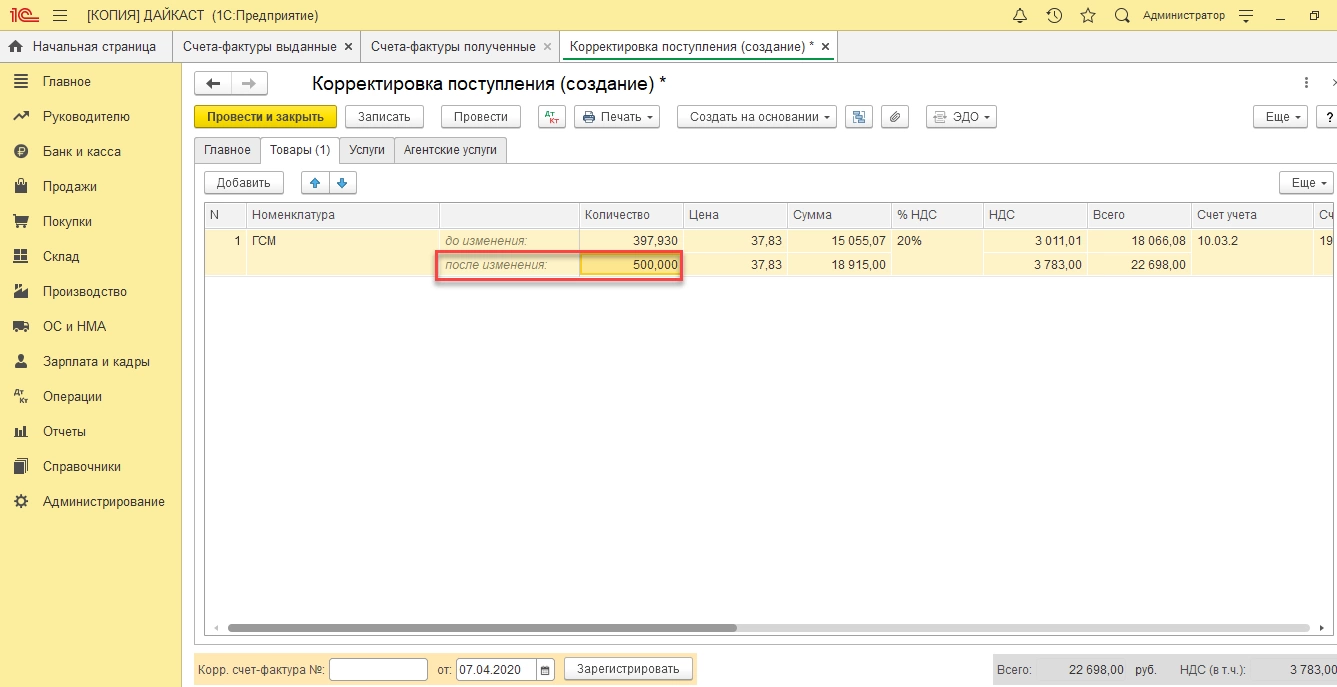Click the Количество column header
This screenshot has height=687, width=1337.
(631, 215)
